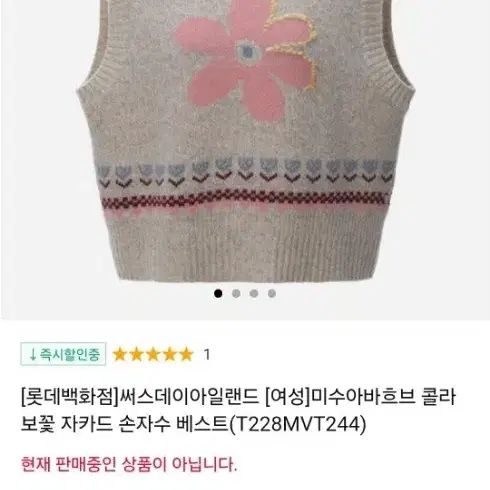Click the [롯데백화점] prefix in title

tap(70, 397)
